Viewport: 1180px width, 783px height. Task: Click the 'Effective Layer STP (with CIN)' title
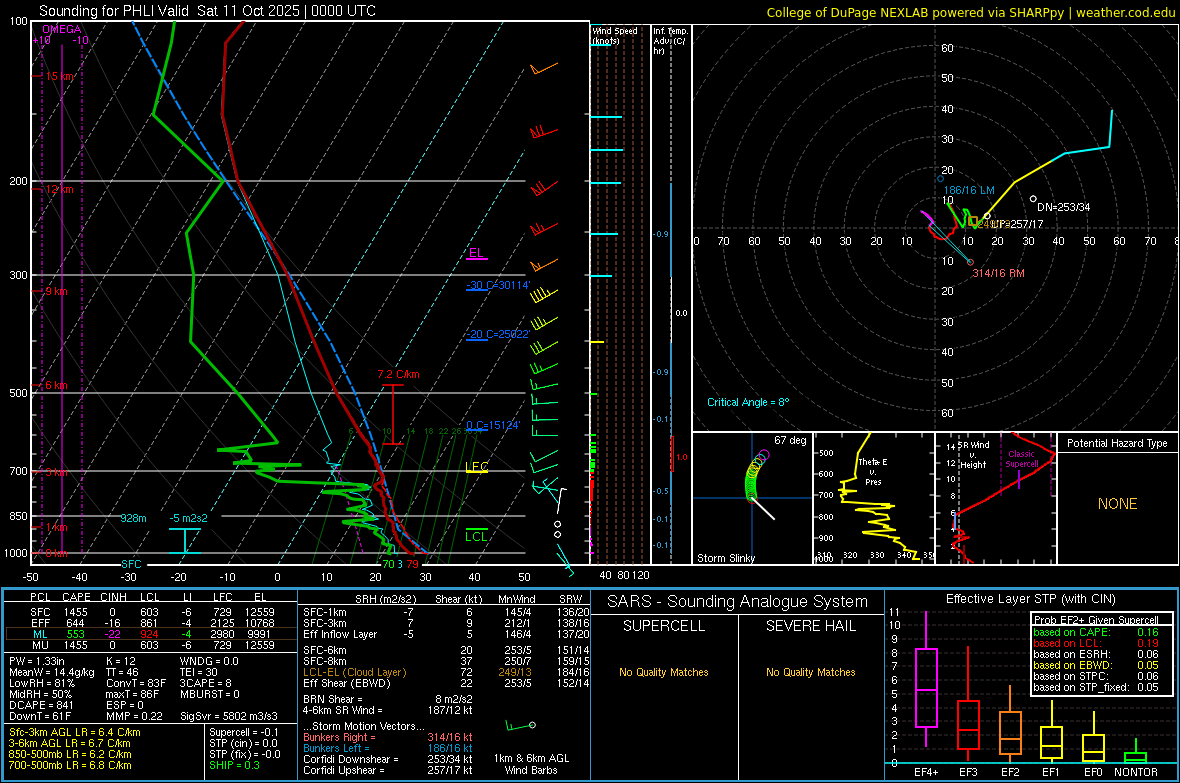pyautogui.click(x=1030, y=599)
